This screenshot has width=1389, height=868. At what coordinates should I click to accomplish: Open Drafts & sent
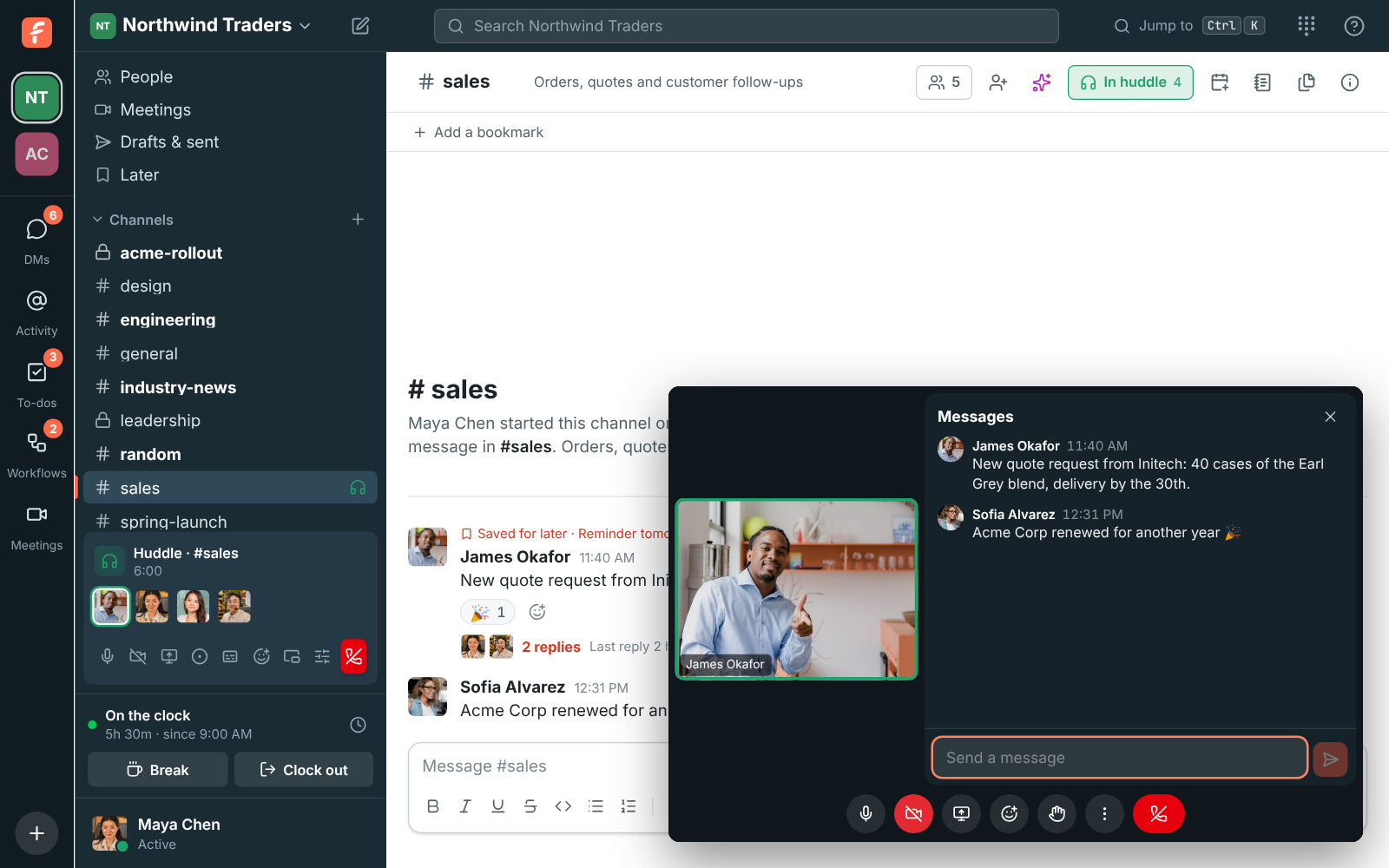(230, 141)
